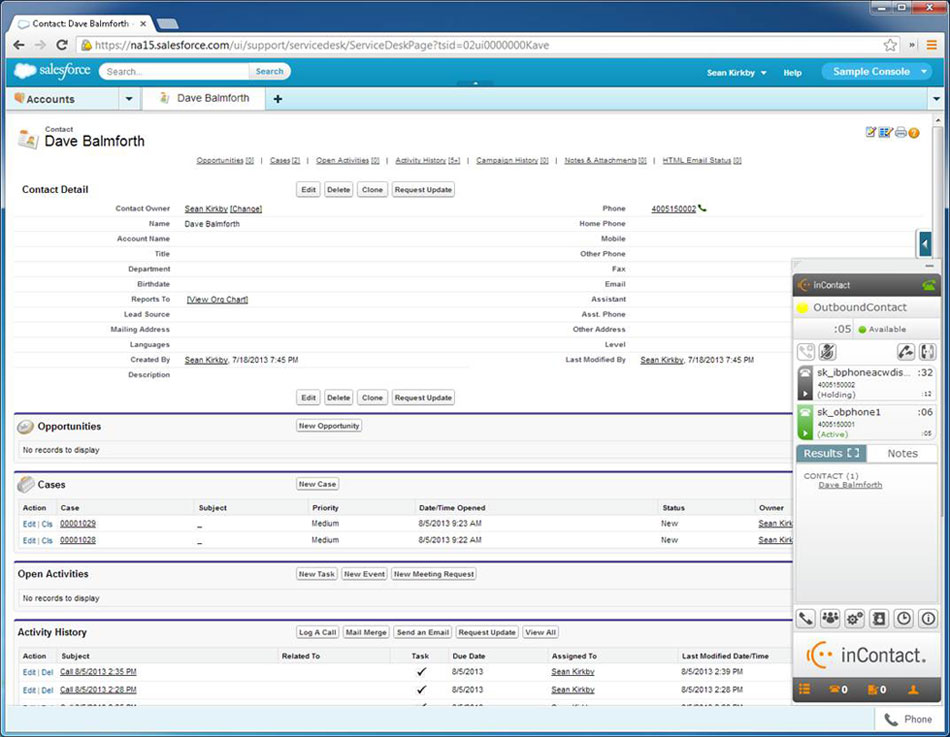Click the View Org Chart link
950x737 pixels.
(x=217, y=299)
